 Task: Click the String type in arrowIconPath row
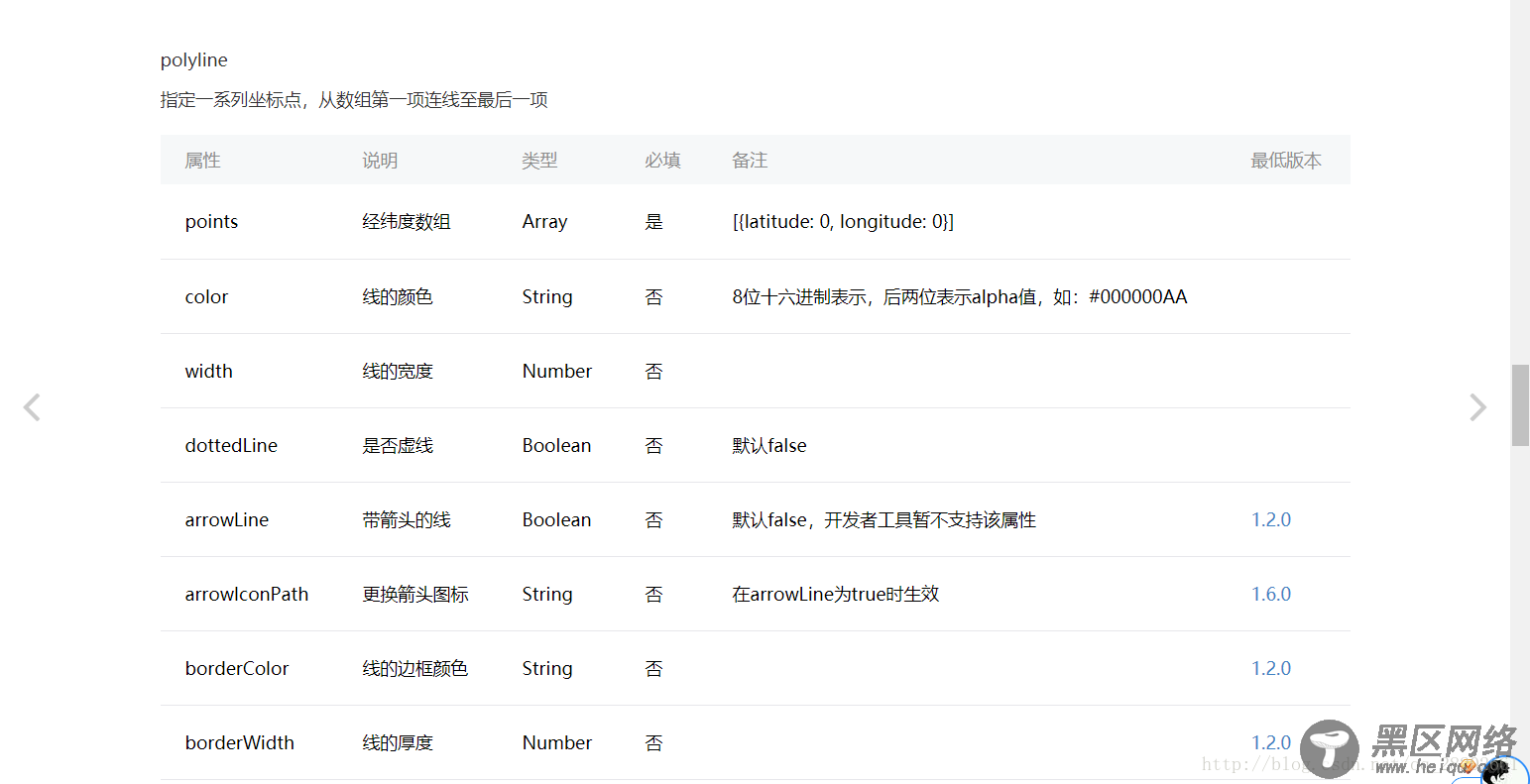[x=547, y=594]
